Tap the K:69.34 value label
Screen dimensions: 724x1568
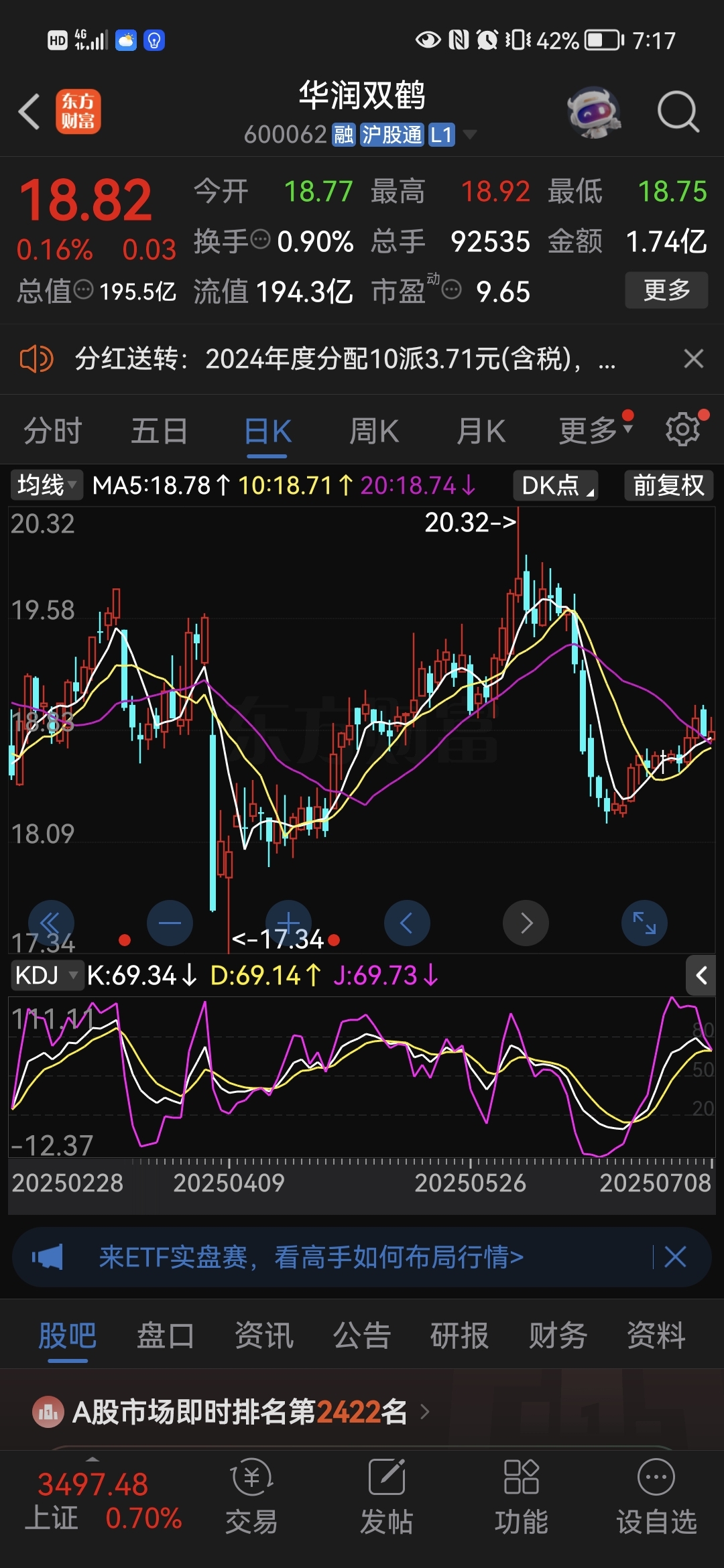[141, 976]
